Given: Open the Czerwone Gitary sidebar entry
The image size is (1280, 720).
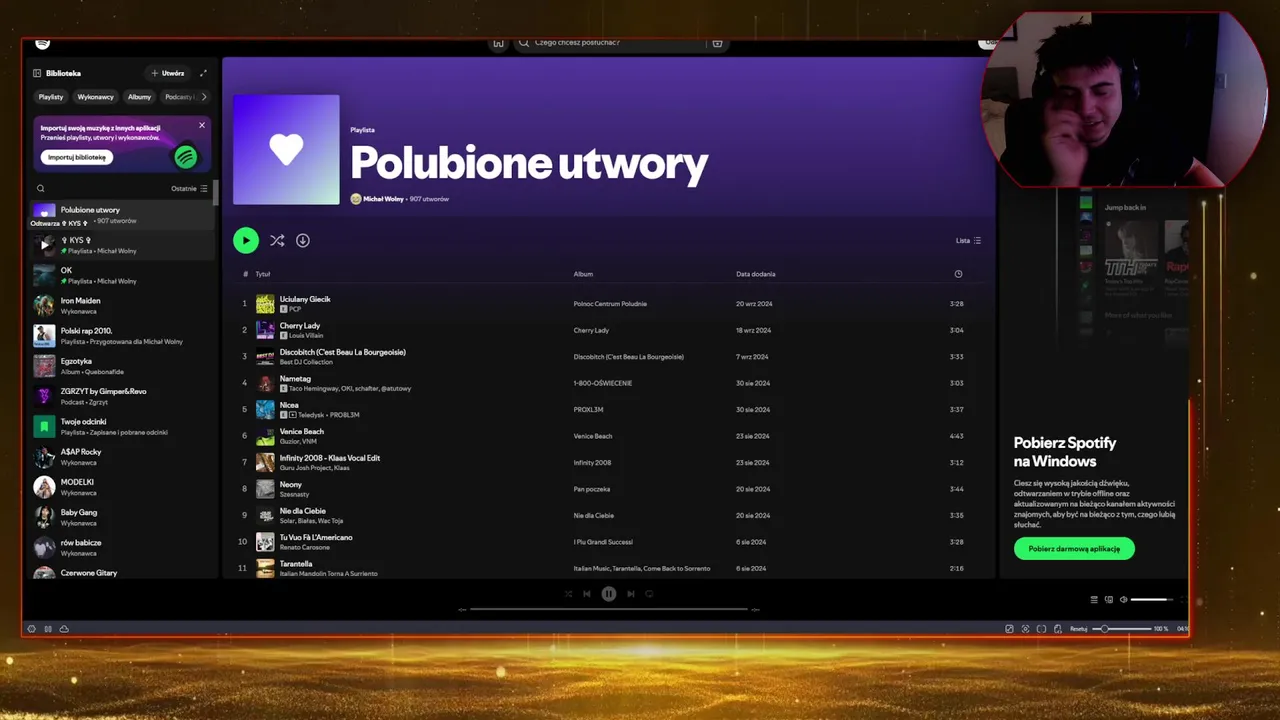Looking at the screenshot, I should 122,573.
